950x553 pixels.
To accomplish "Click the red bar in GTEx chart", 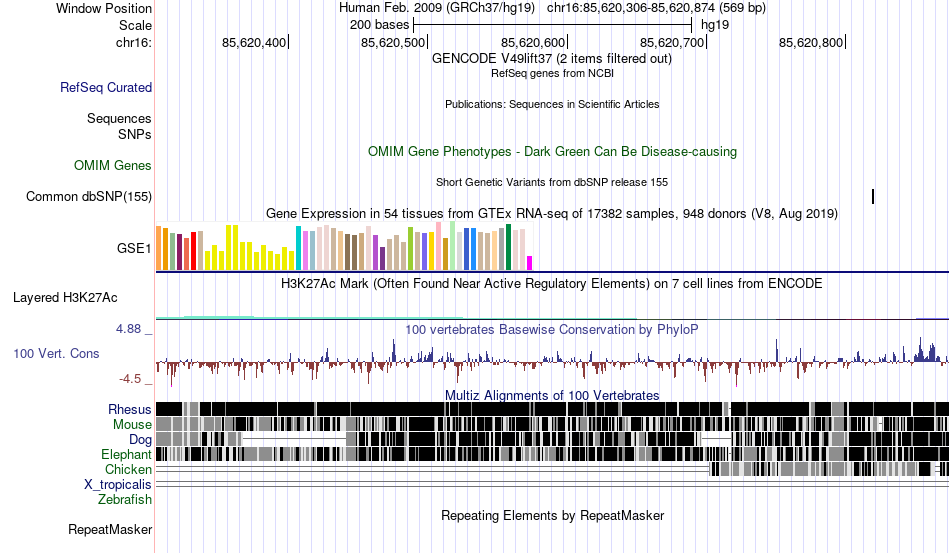I will coord(193,251).
